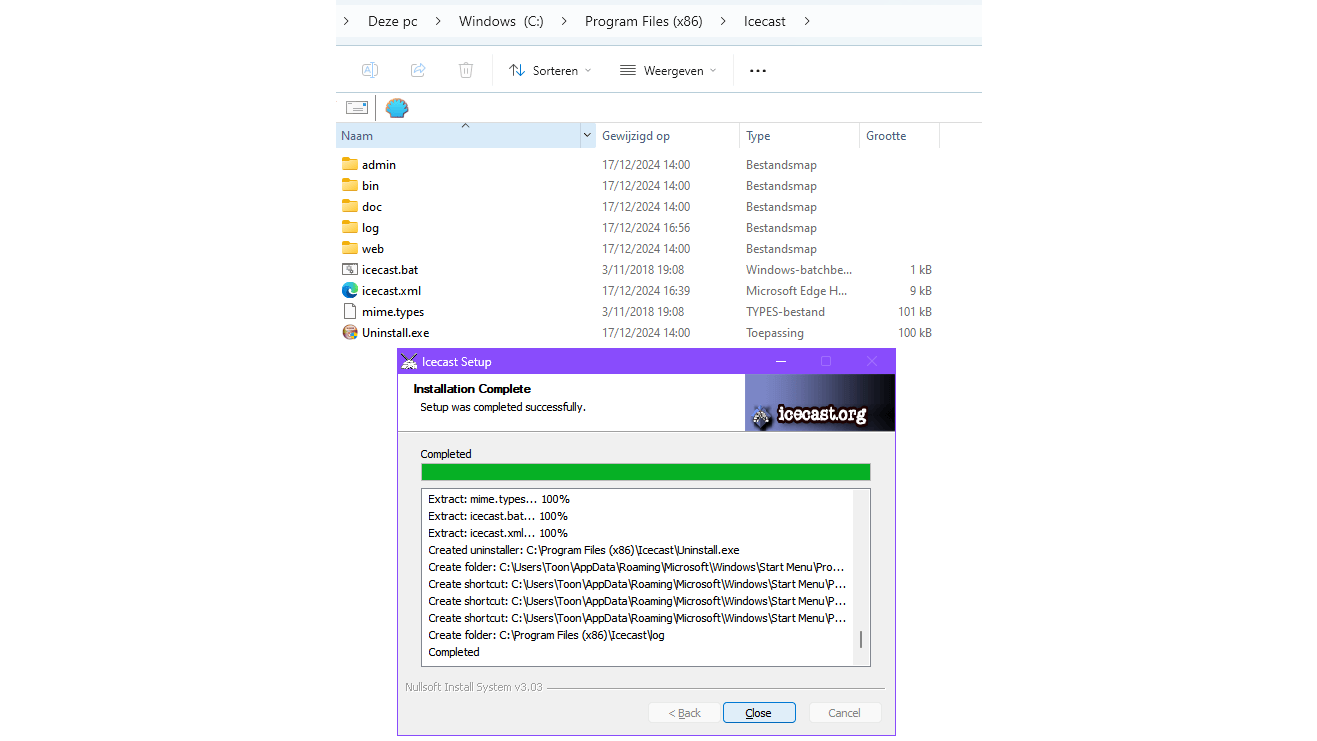The image size is (1317, 741).
Task: Click the Icecast Setup title bar icon
Action: tap(408, 362)
